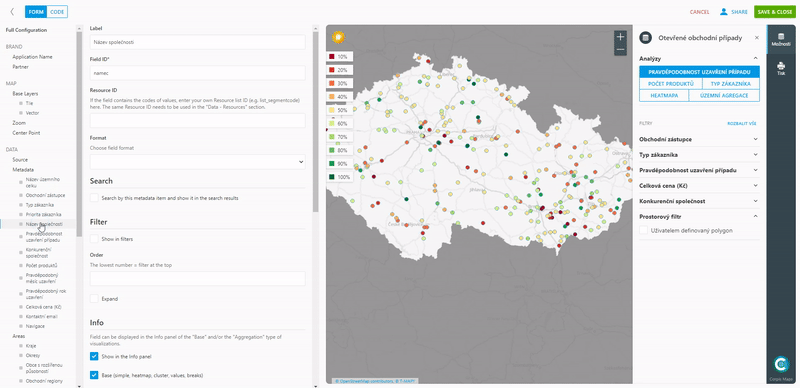This screenshot has width=800, height=388.
Task: Select Obchodní zástupce metadata item
Action: [x=45, y=196]
